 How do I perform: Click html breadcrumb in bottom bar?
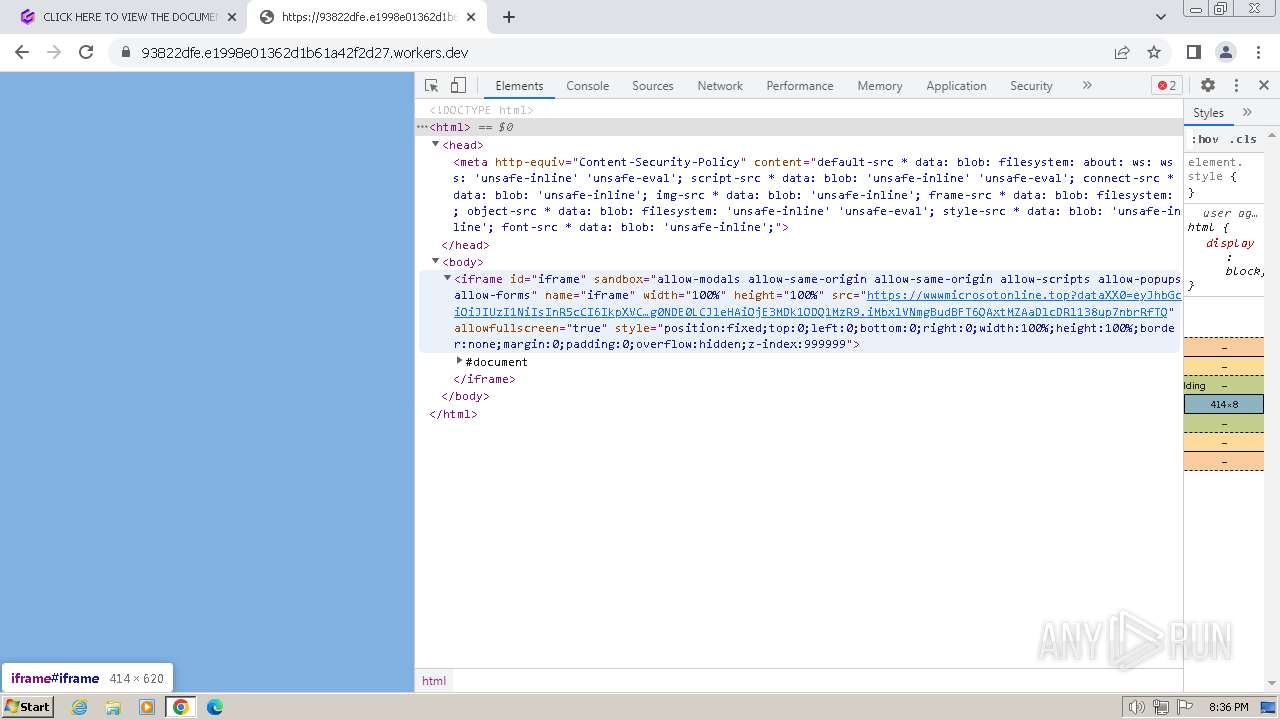pos(434,680)
